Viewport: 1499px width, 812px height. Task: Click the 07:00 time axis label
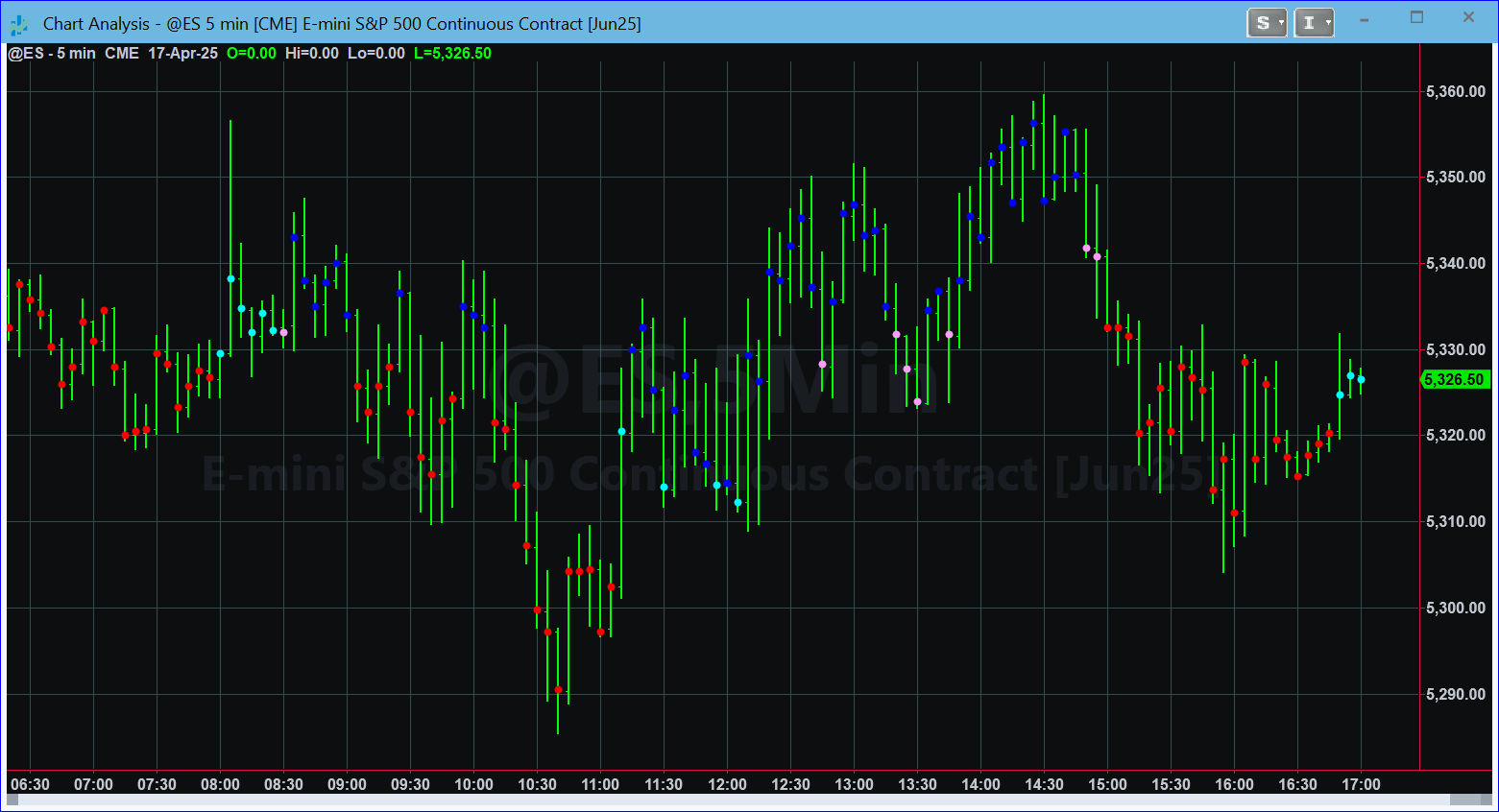93,784
